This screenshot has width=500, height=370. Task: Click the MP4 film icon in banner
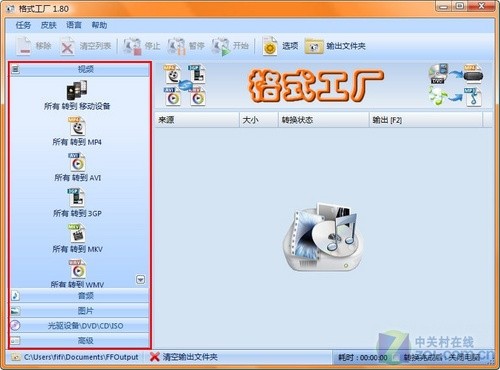click(172, 74)
